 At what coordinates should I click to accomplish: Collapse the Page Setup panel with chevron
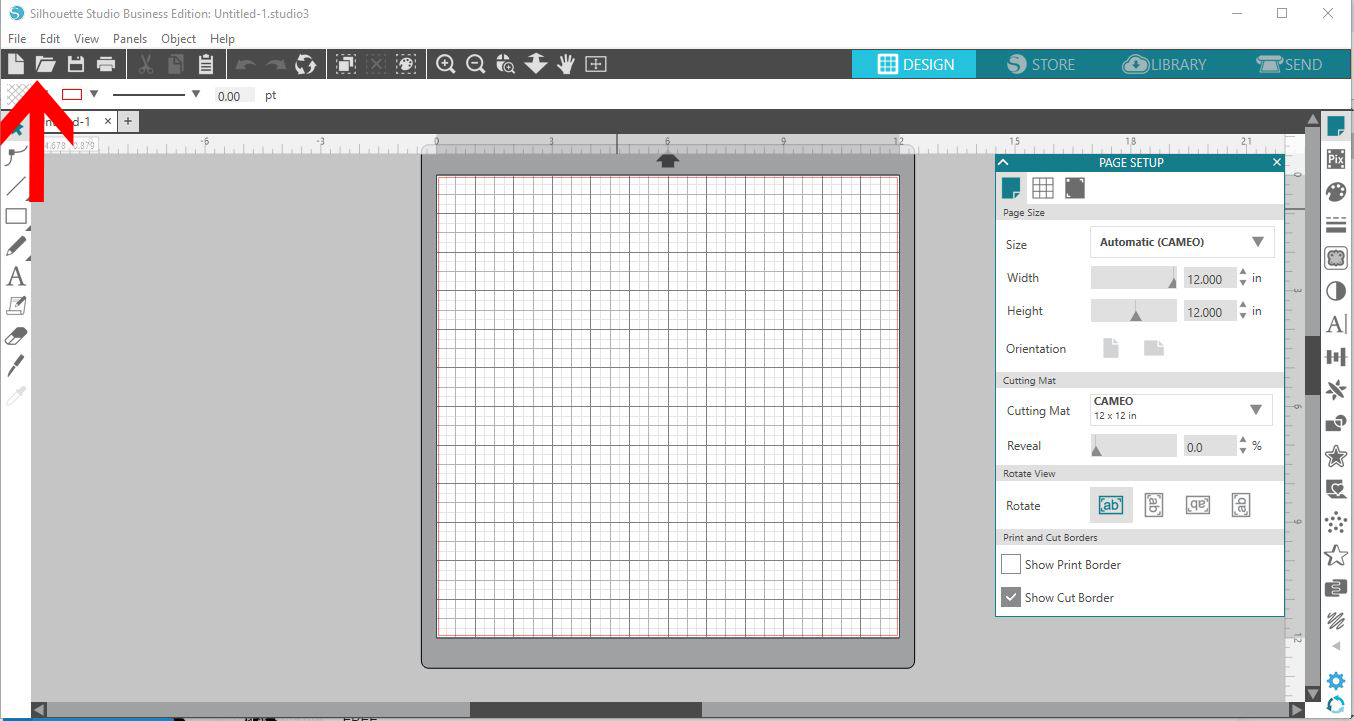1003,162
